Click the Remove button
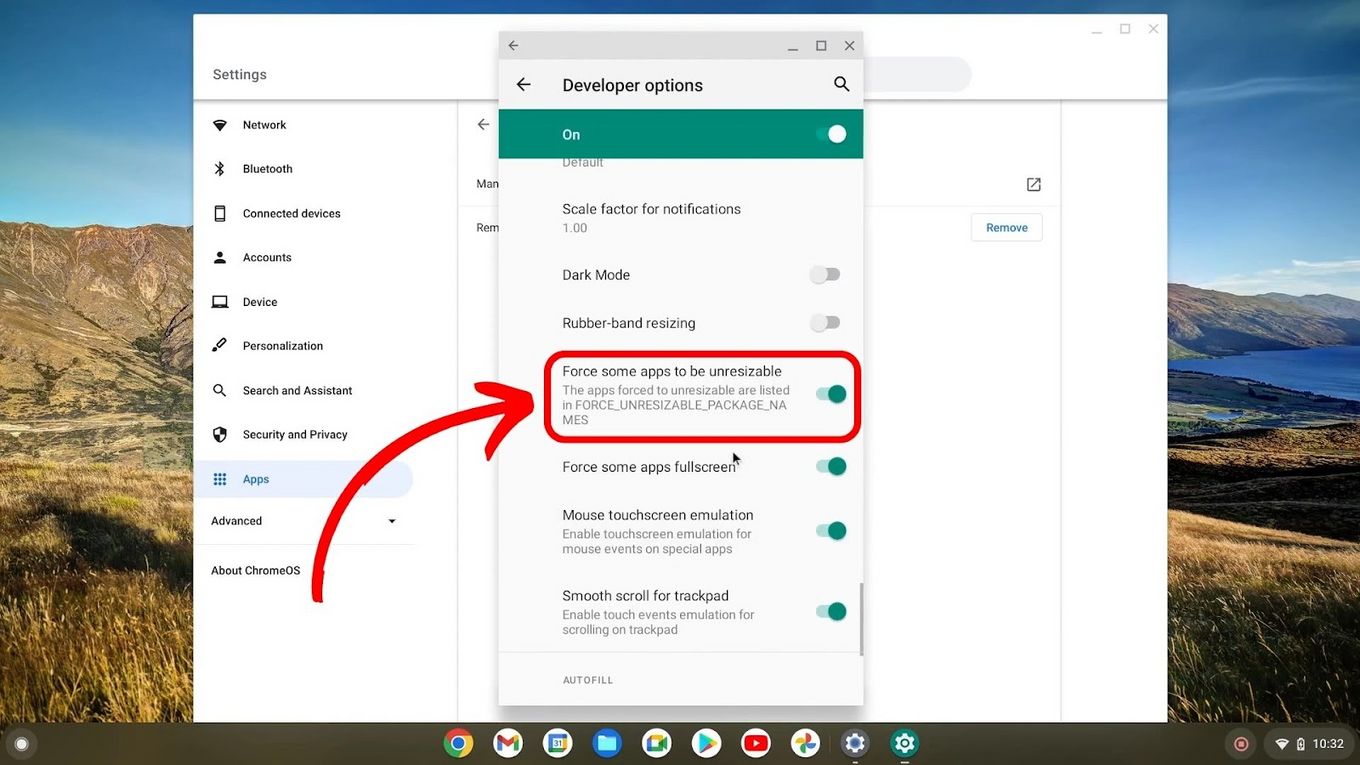Screen dimensions: 1360x765 coord(1006,227)
